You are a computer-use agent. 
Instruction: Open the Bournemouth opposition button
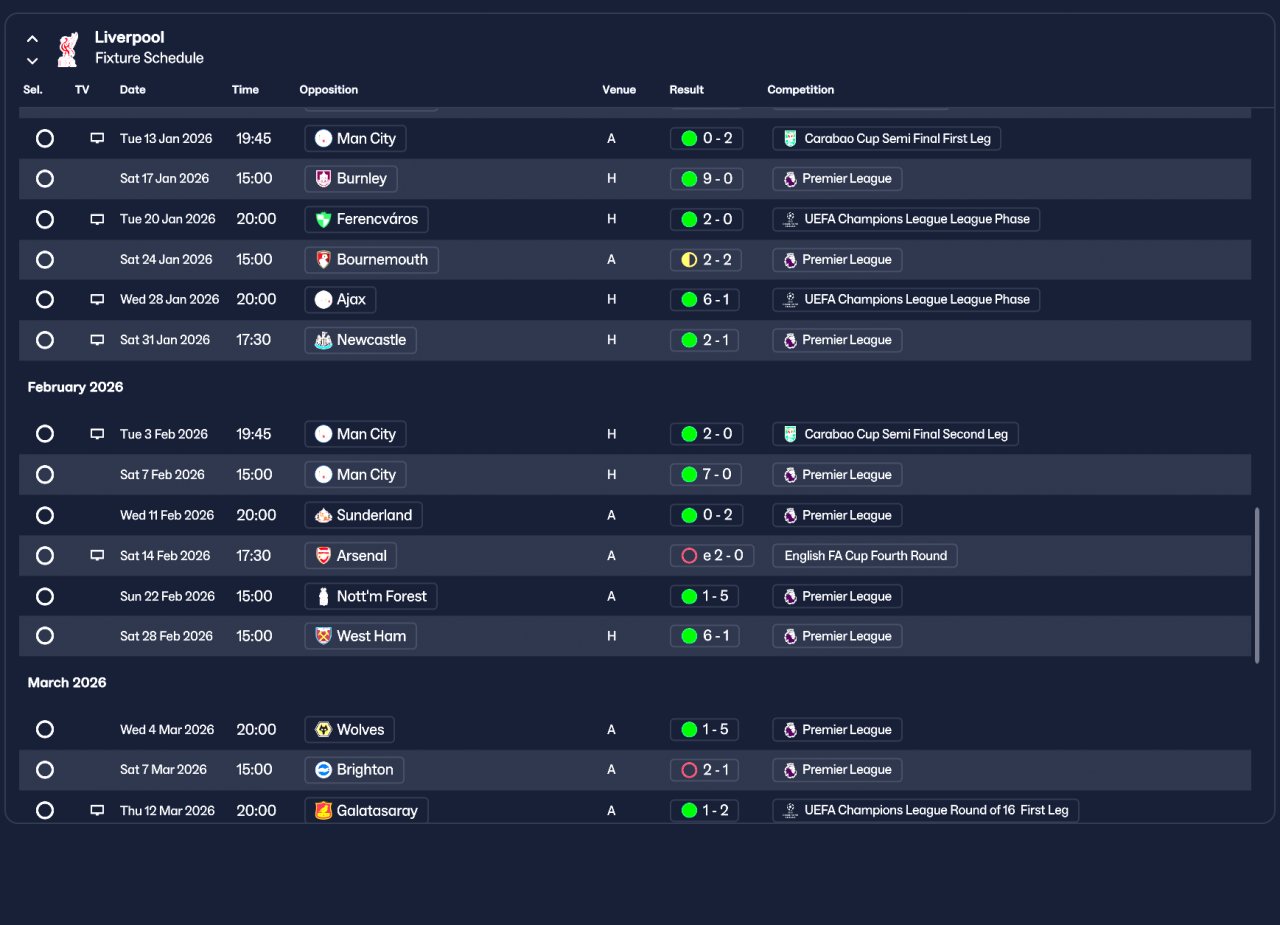click(371, 259)
